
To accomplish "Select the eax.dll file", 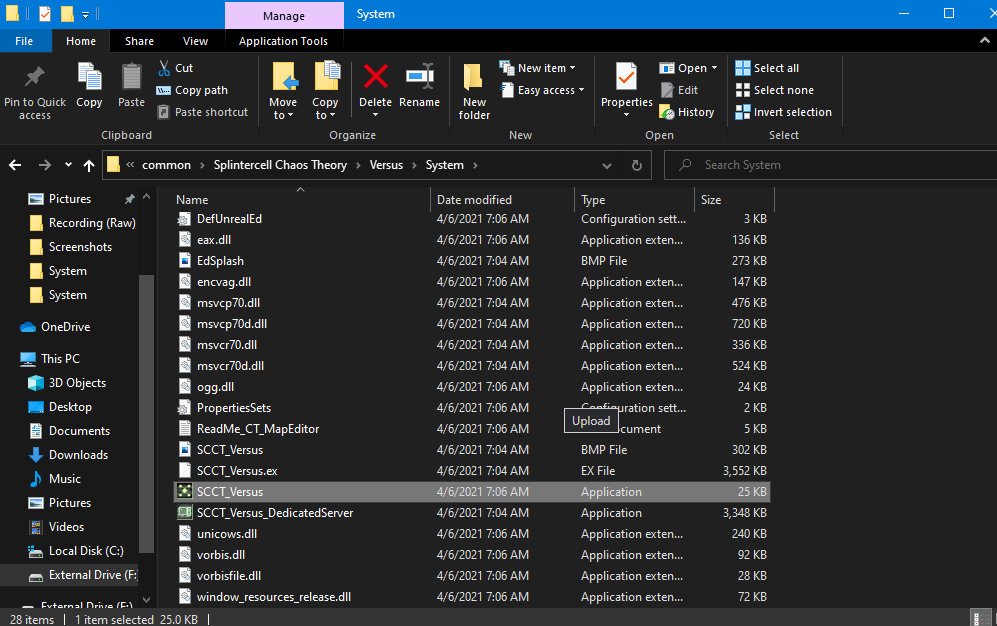I will 471,240.
